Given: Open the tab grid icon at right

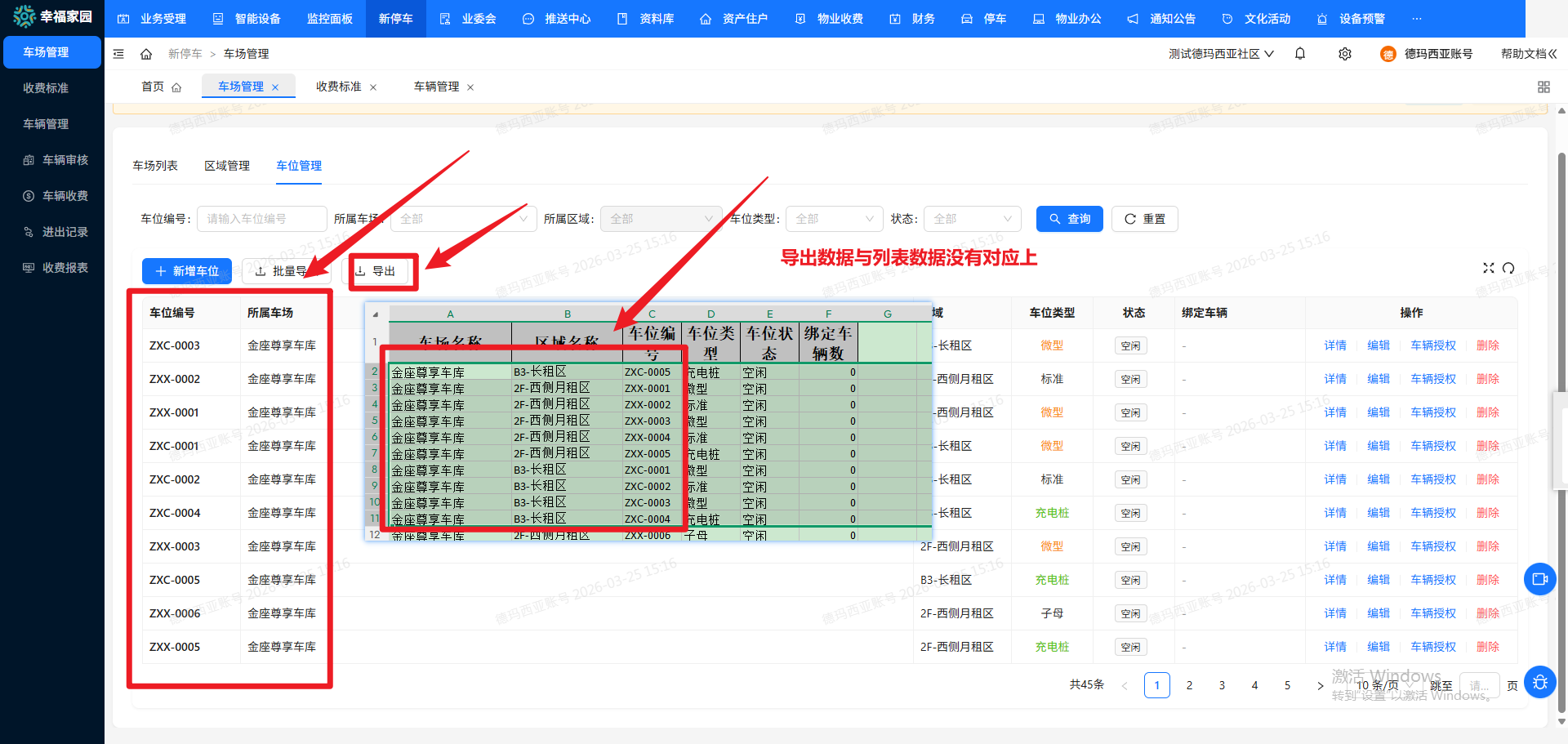Looking at the screenshot, I should (1543, 87).
